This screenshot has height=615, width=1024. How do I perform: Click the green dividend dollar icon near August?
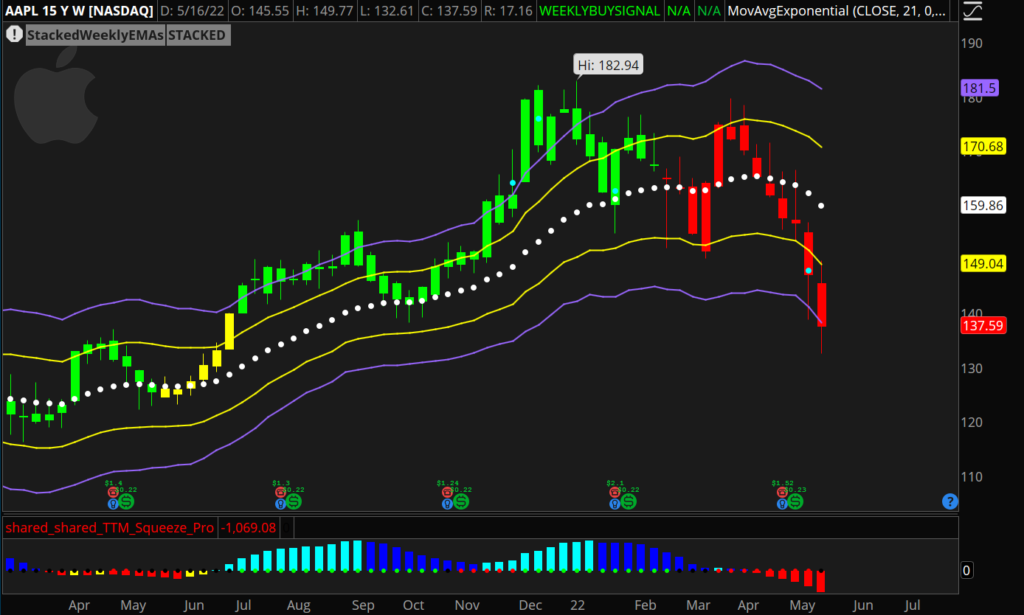click(294, 501)
